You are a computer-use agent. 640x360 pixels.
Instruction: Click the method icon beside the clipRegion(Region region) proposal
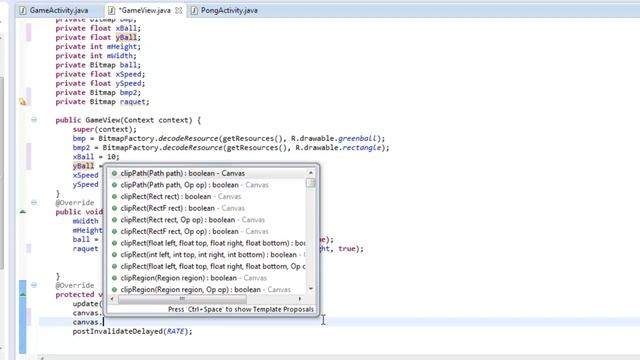(114, 278)
